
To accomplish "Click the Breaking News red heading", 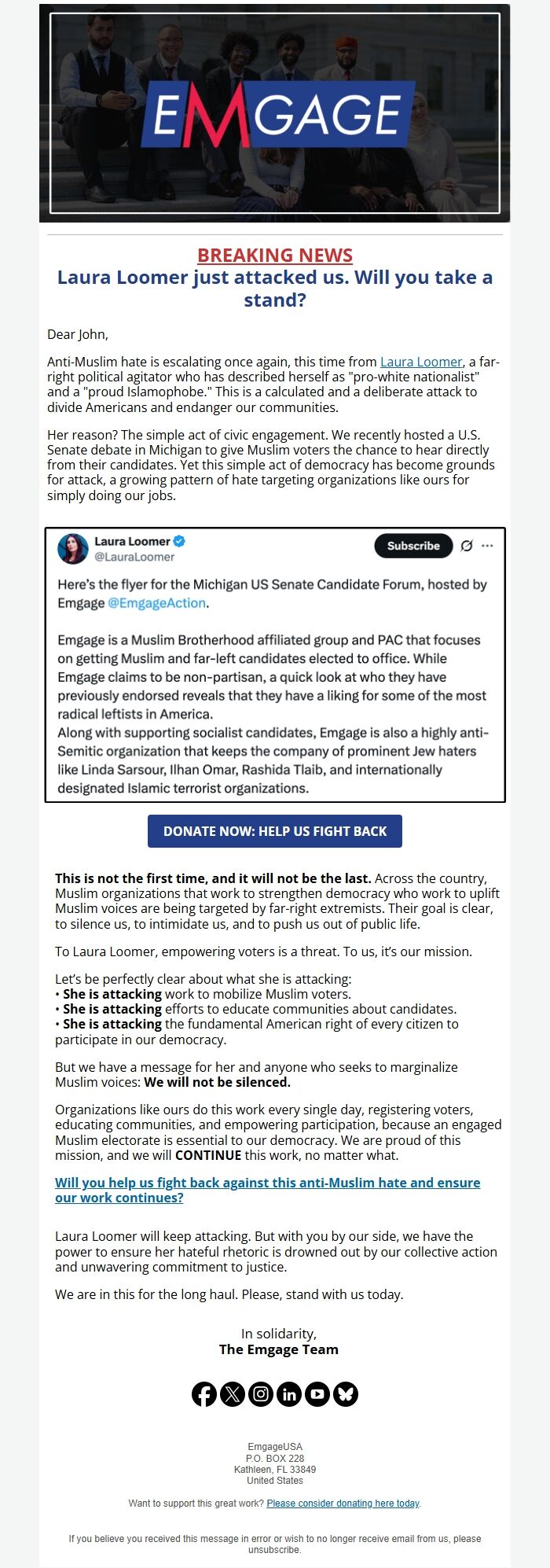I will (x=275, y=255).
